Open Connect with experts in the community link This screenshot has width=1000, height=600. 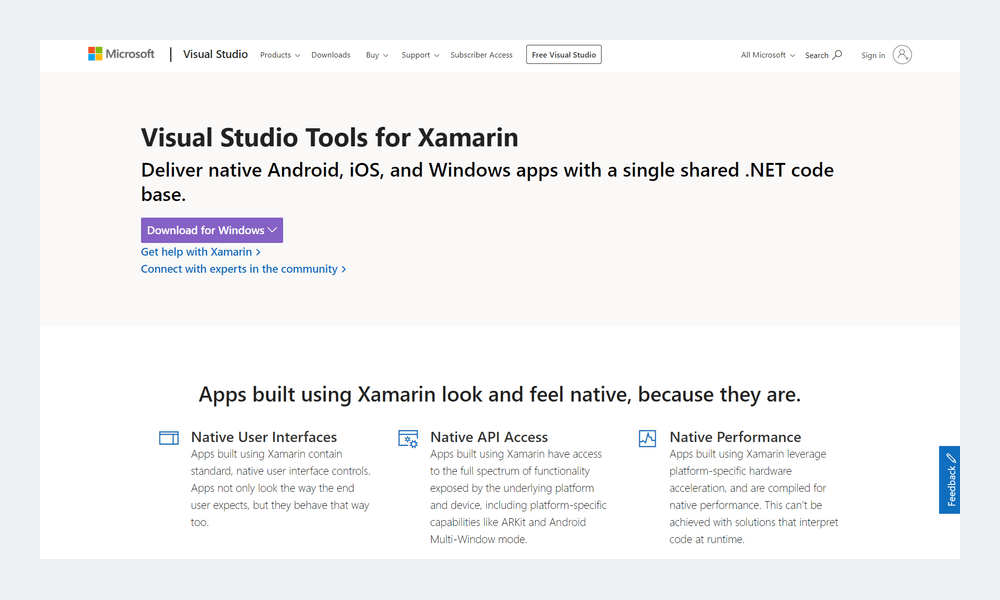[243, 269]
